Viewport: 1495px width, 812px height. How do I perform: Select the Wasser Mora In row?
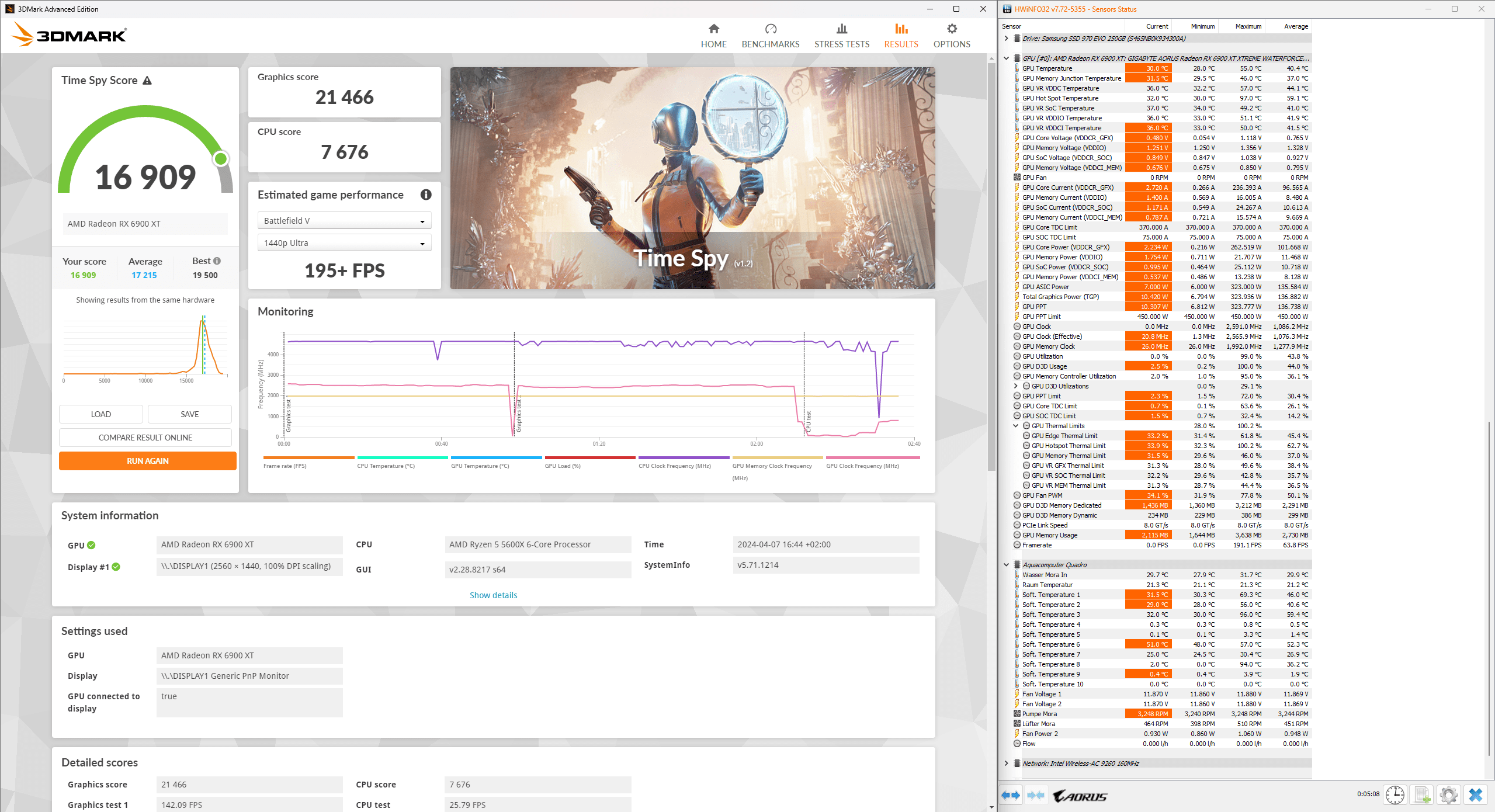(x=1161, y=575)
